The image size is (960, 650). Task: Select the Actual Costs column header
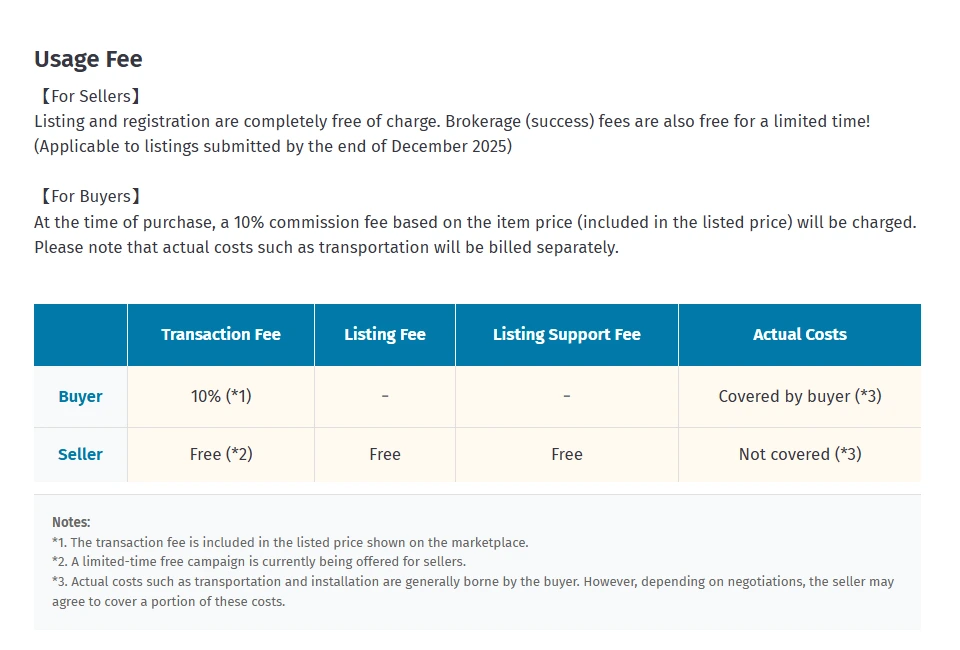(799, 335)
